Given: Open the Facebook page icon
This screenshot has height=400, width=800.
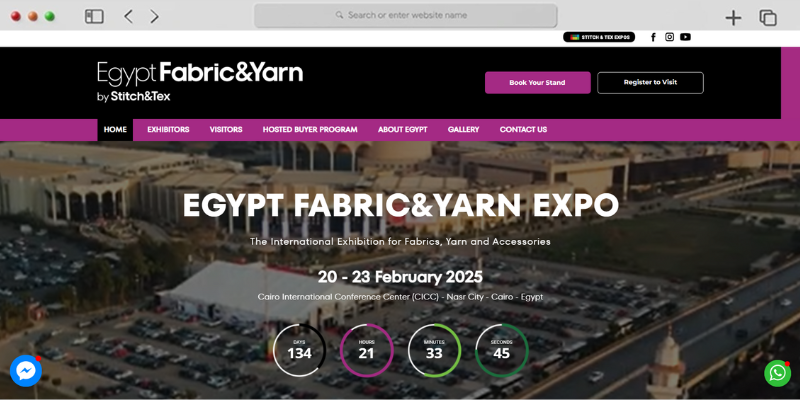Looking at the screenshot, I should [x=653, y=37].
